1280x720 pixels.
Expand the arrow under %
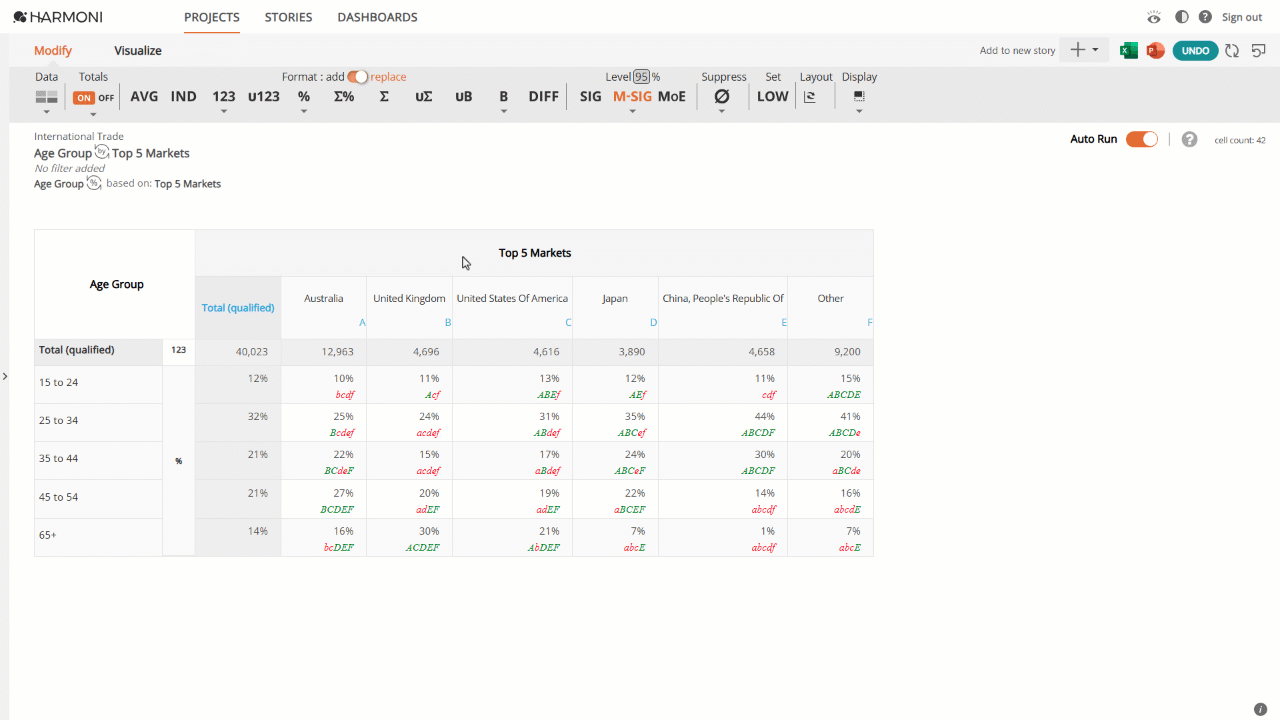[x=304, y=111]
